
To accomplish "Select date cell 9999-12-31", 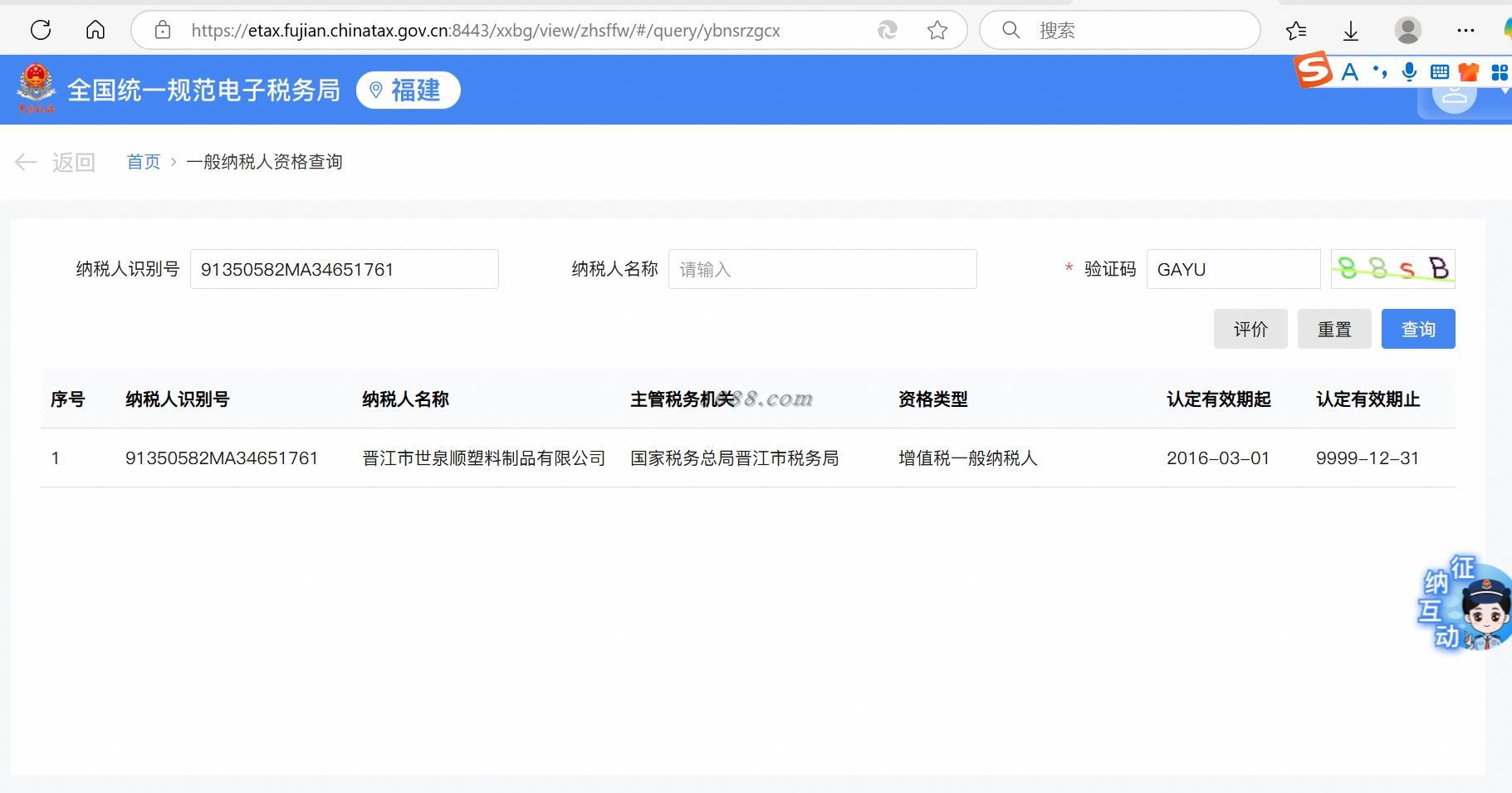I will 1368,458.
